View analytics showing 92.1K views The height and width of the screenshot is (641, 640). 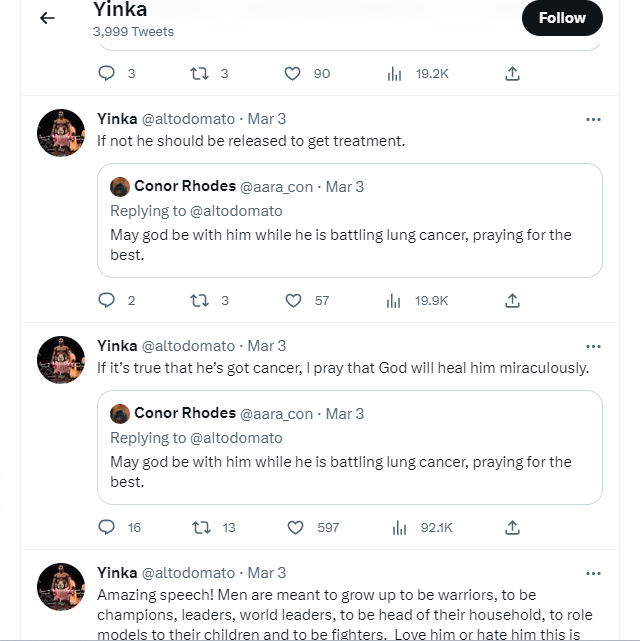pyautogui.click(x=394, y=527)
